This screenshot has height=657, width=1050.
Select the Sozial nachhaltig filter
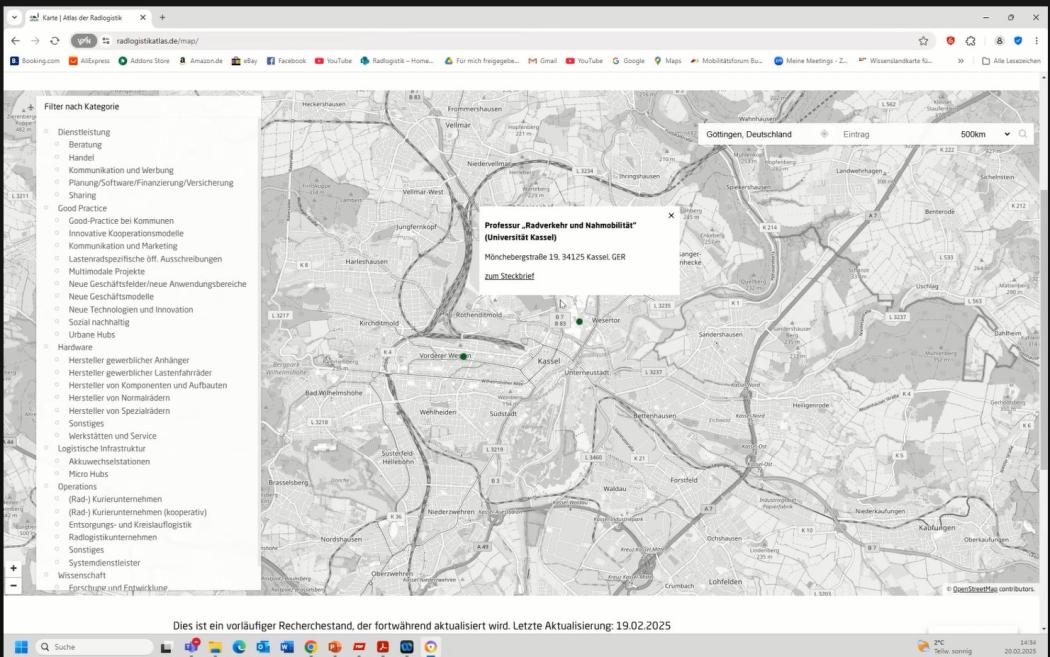click(99, 322)
